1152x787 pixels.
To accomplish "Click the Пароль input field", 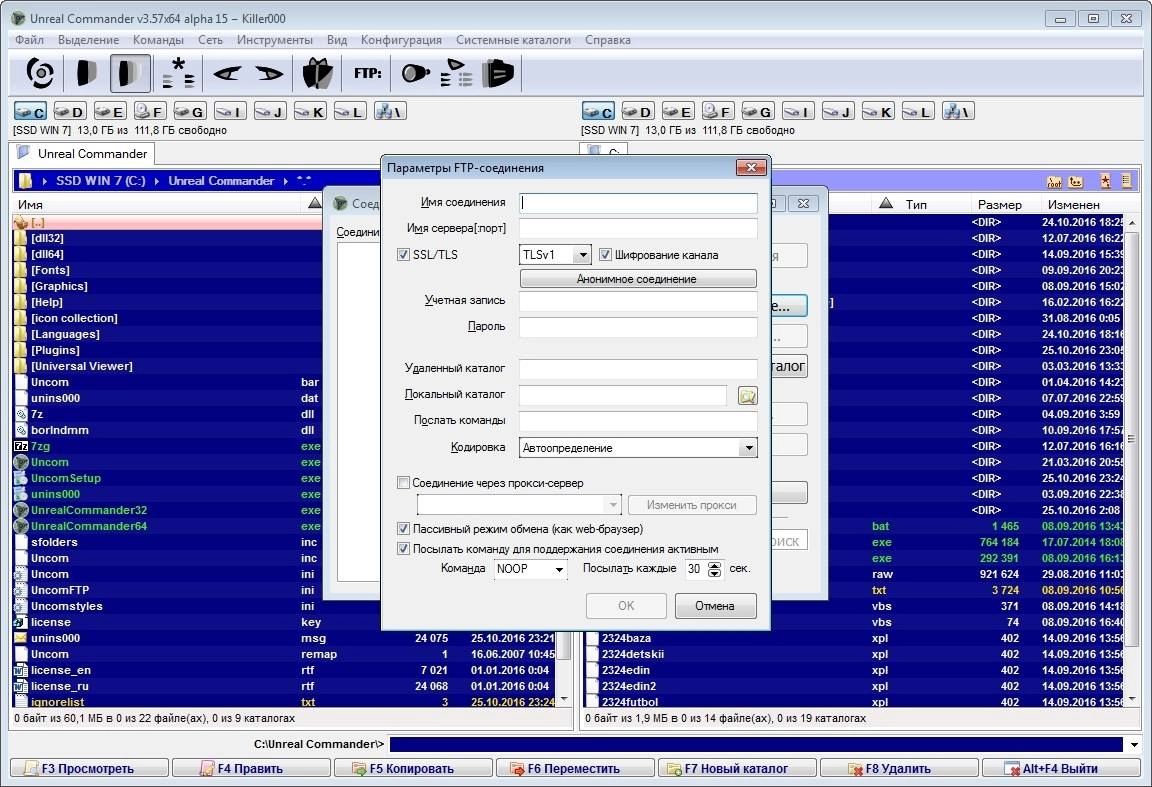I will [x=638, y=327].
